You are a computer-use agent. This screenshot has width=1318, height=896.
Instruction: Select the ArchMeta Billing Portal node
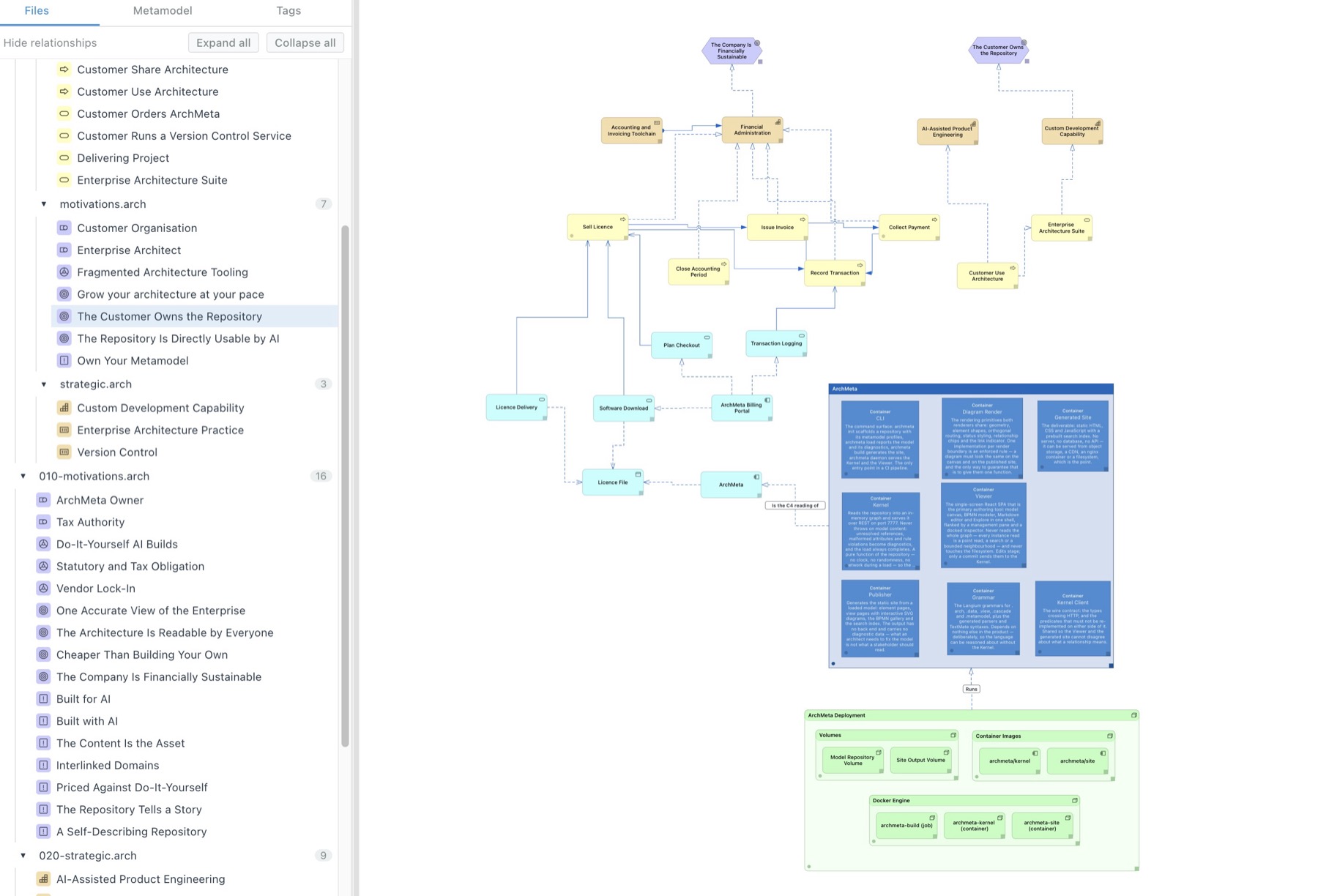point(741,408)
